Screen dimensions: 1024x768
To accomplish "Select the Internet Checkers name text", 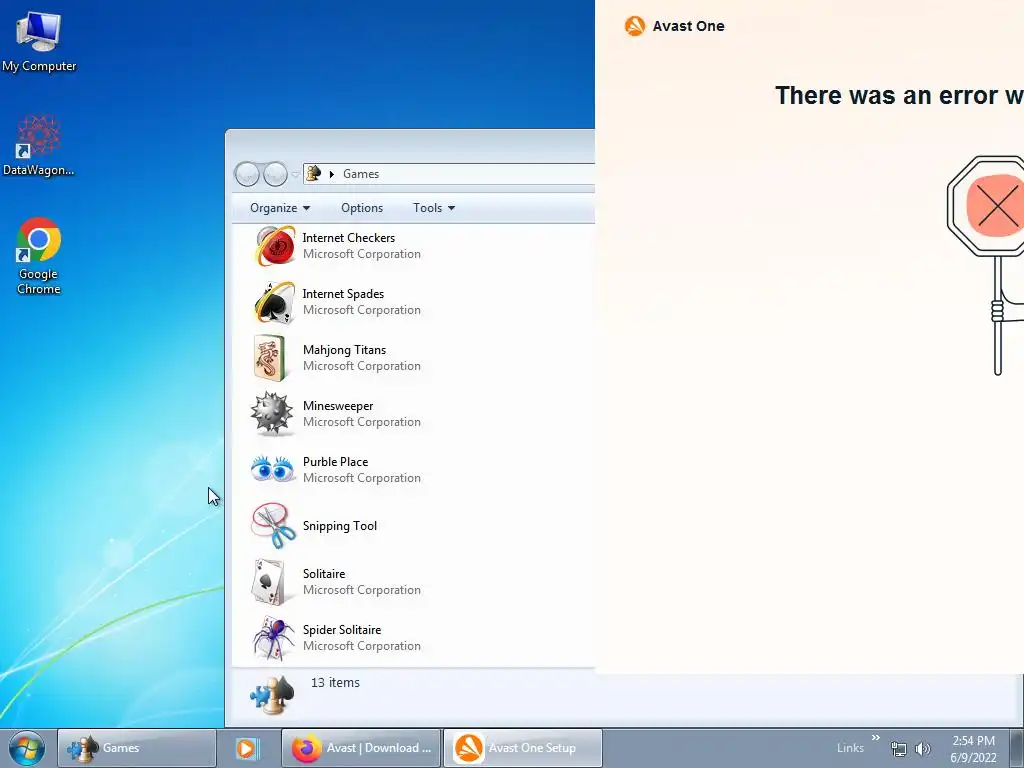I will 349,238.
